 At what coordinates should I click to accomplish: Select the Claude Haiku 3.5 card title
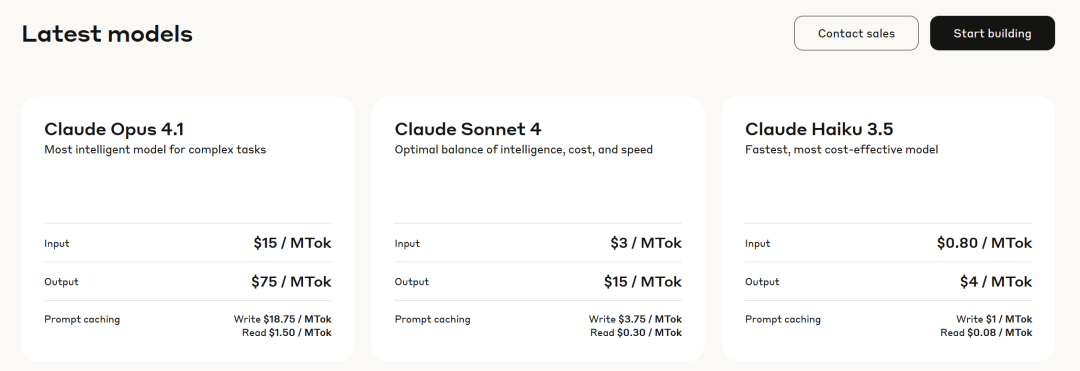819,129
